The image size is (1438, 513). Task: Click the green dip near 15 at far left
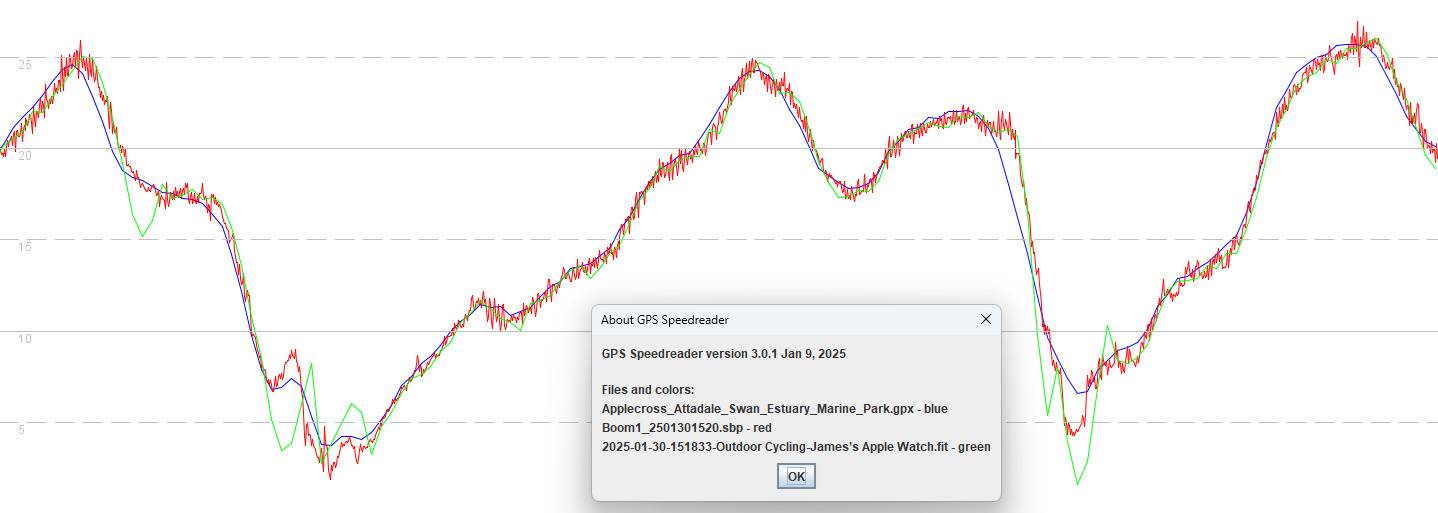coord(142,235)
